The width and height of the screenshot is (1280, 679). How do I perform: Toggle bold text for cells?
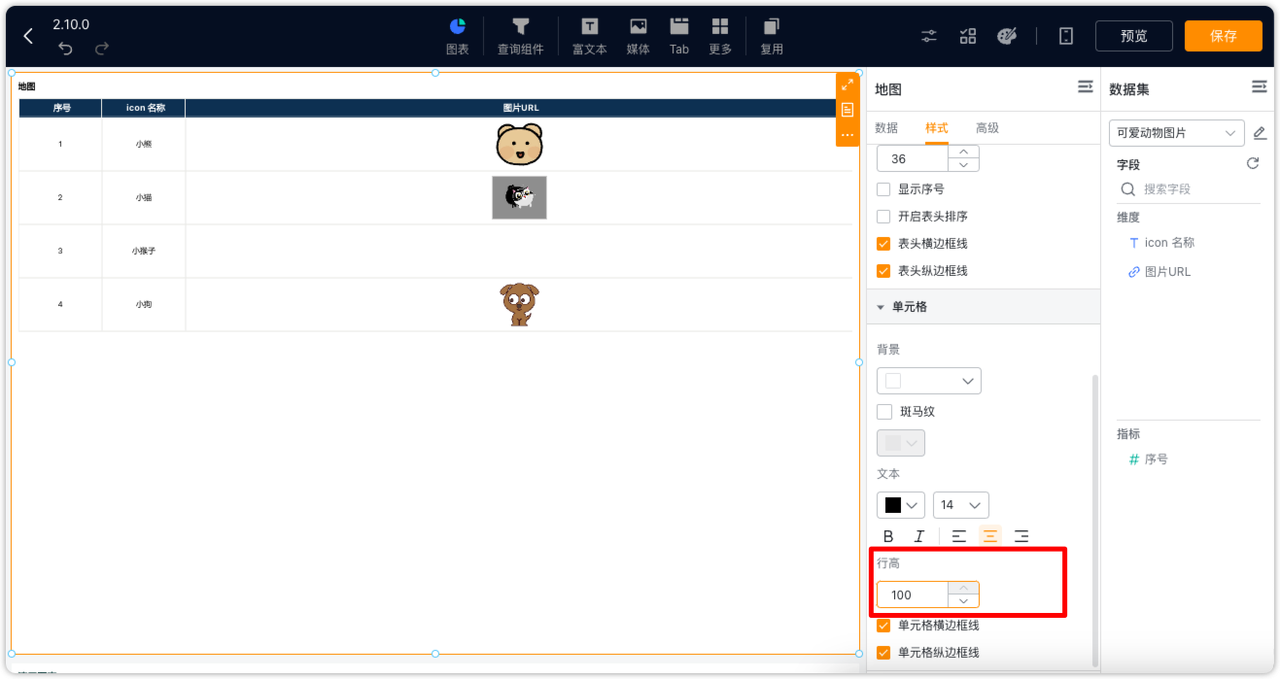coord(888,536)
